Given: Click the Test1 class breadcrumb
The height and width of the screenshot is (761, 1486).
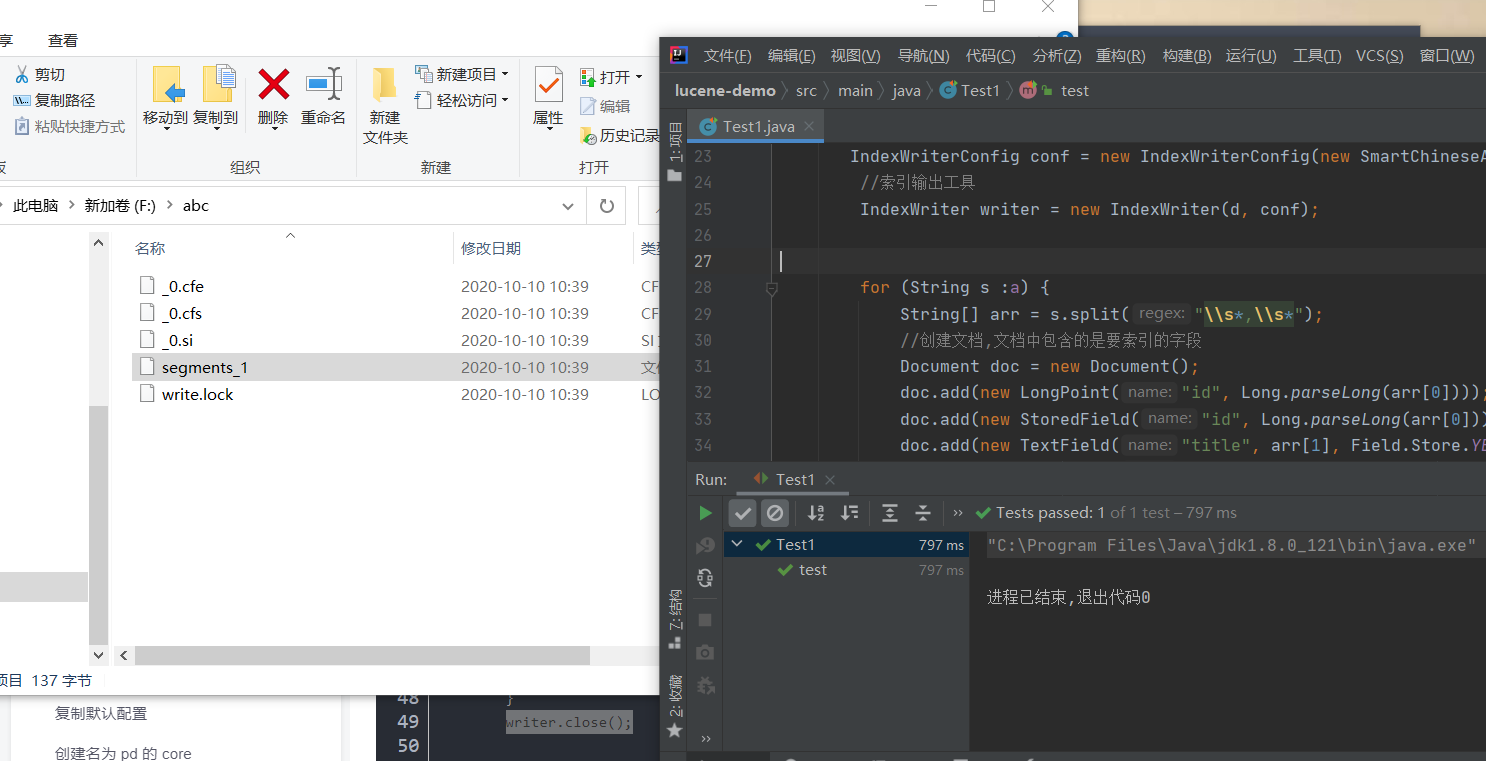Looking at the screenshot, I should [970, 90].
